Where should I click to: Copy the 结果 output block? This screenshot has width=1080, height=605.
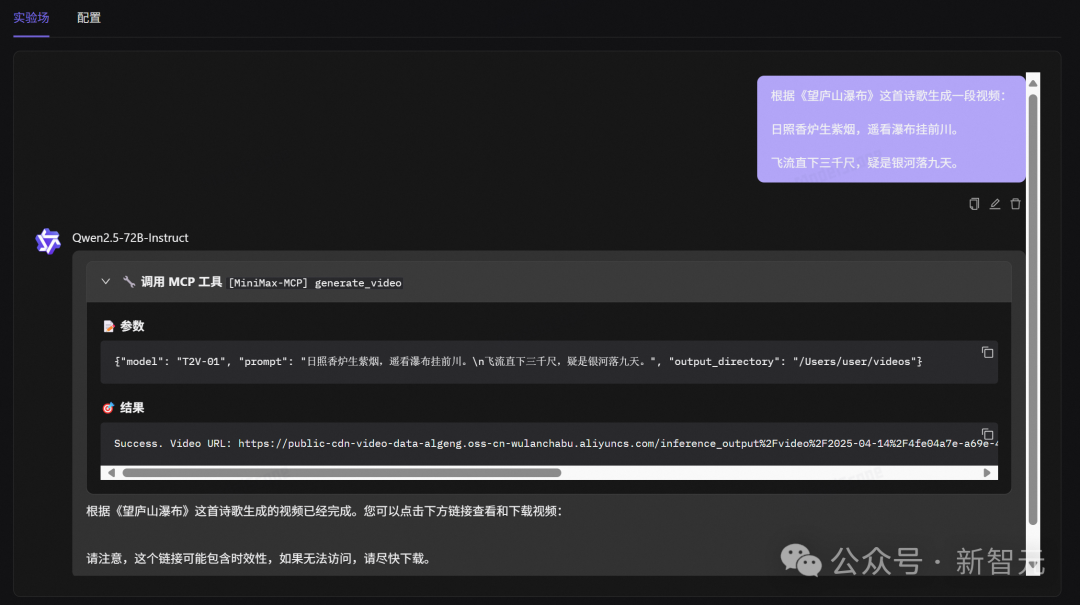click(x=987, y=434)
